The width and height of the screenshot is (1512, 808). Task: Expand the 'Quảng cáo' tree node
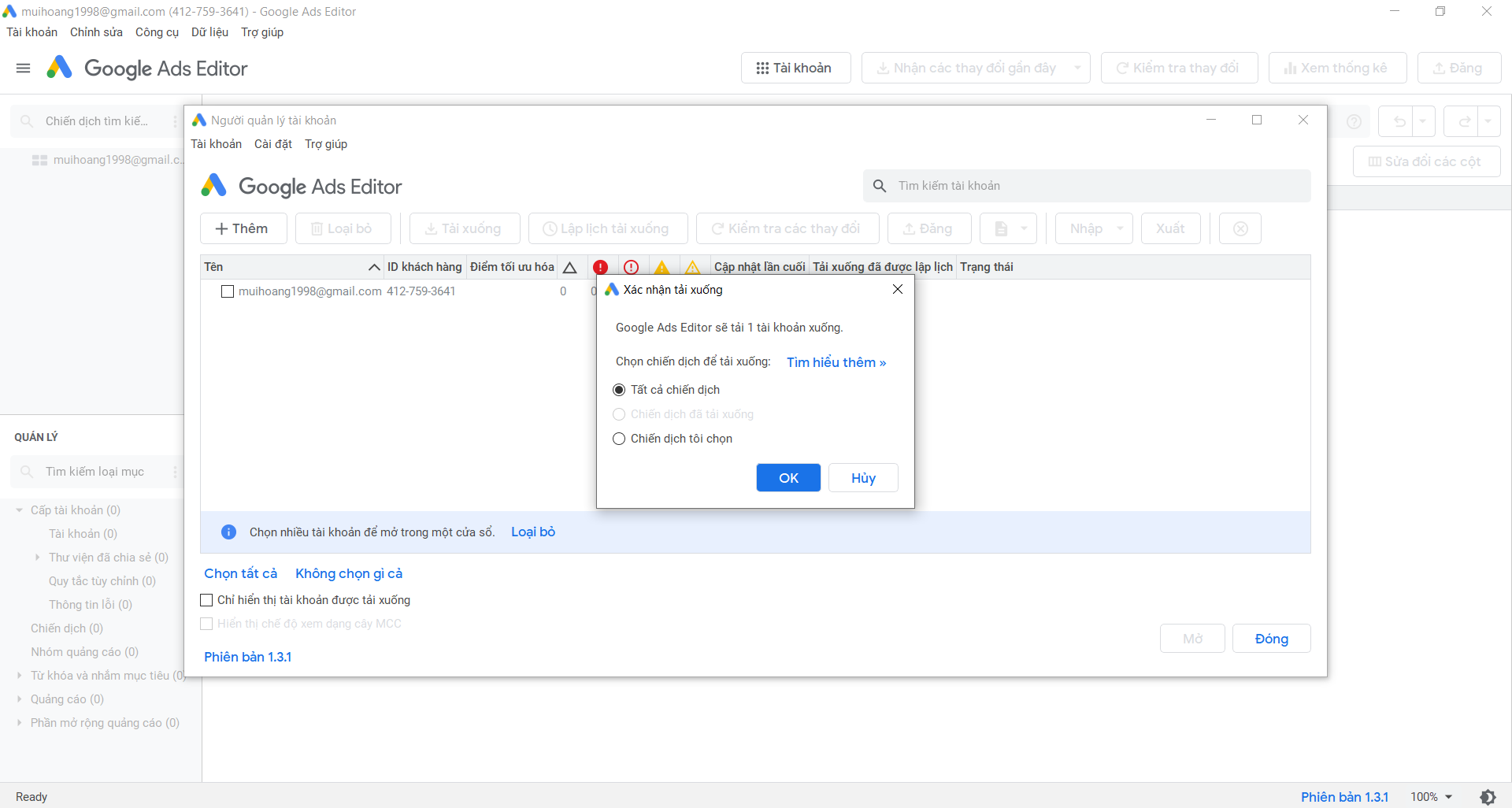pyautogui.click(x=20, y=699)
